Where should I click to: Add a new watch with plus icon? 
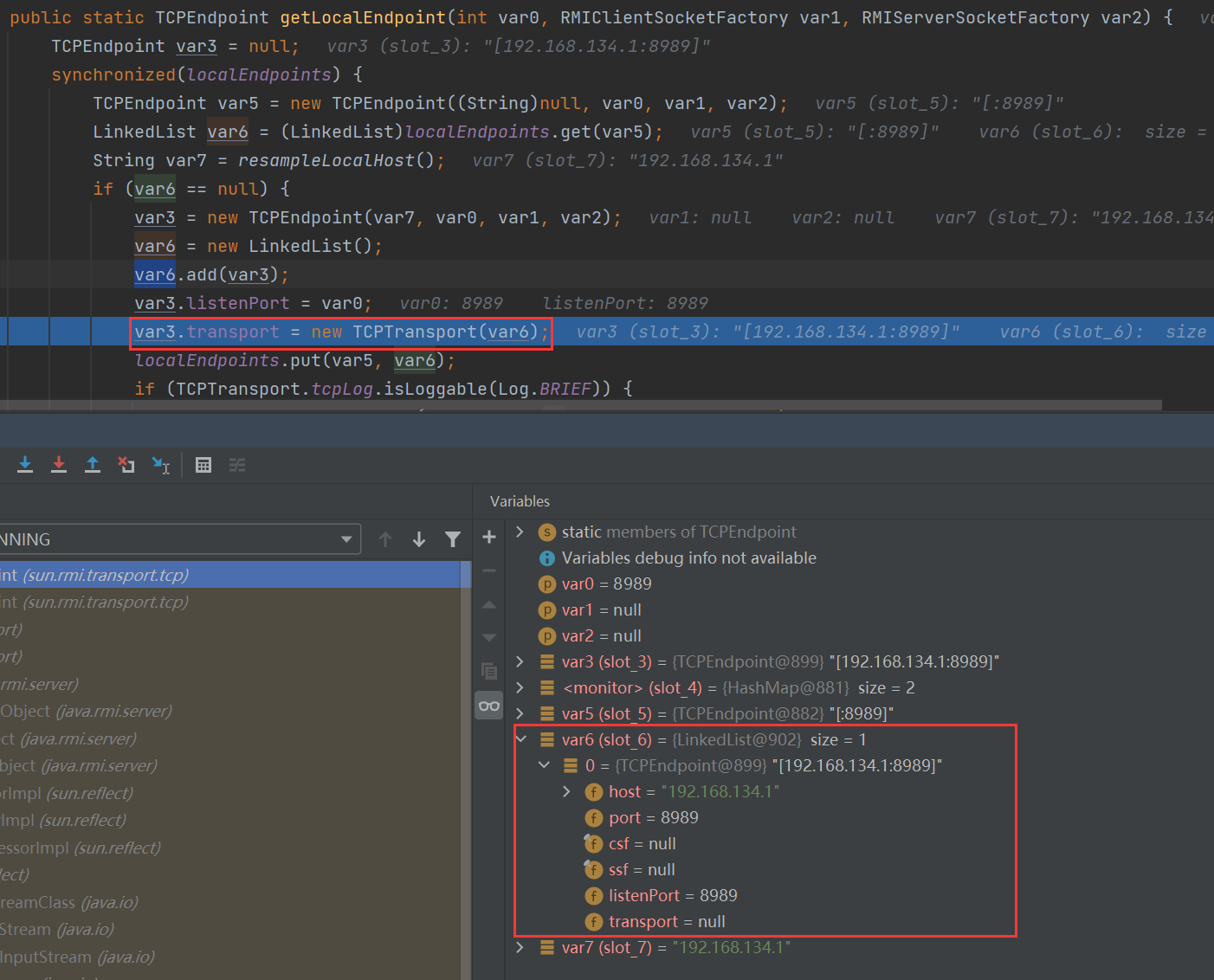[x=489, y=537]
